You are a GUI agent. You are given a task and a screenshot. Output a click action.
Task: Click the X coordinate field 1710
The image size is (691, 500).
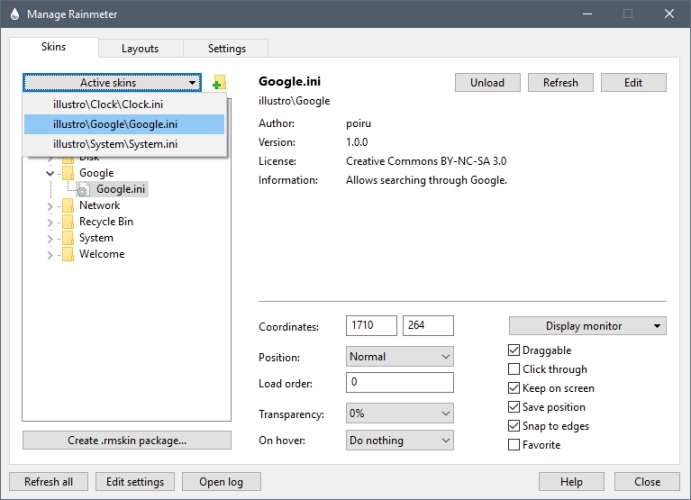372,326
